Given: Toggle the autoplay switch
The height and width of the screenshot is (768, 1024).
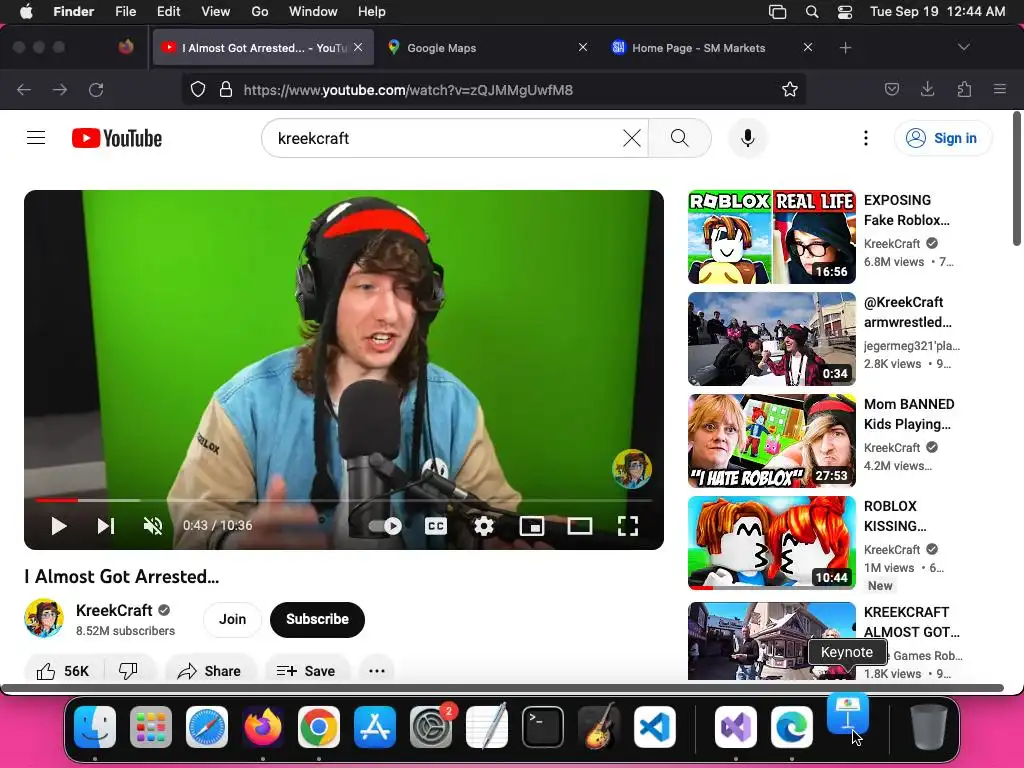Looking at the screenshot, I should [385, 526].
